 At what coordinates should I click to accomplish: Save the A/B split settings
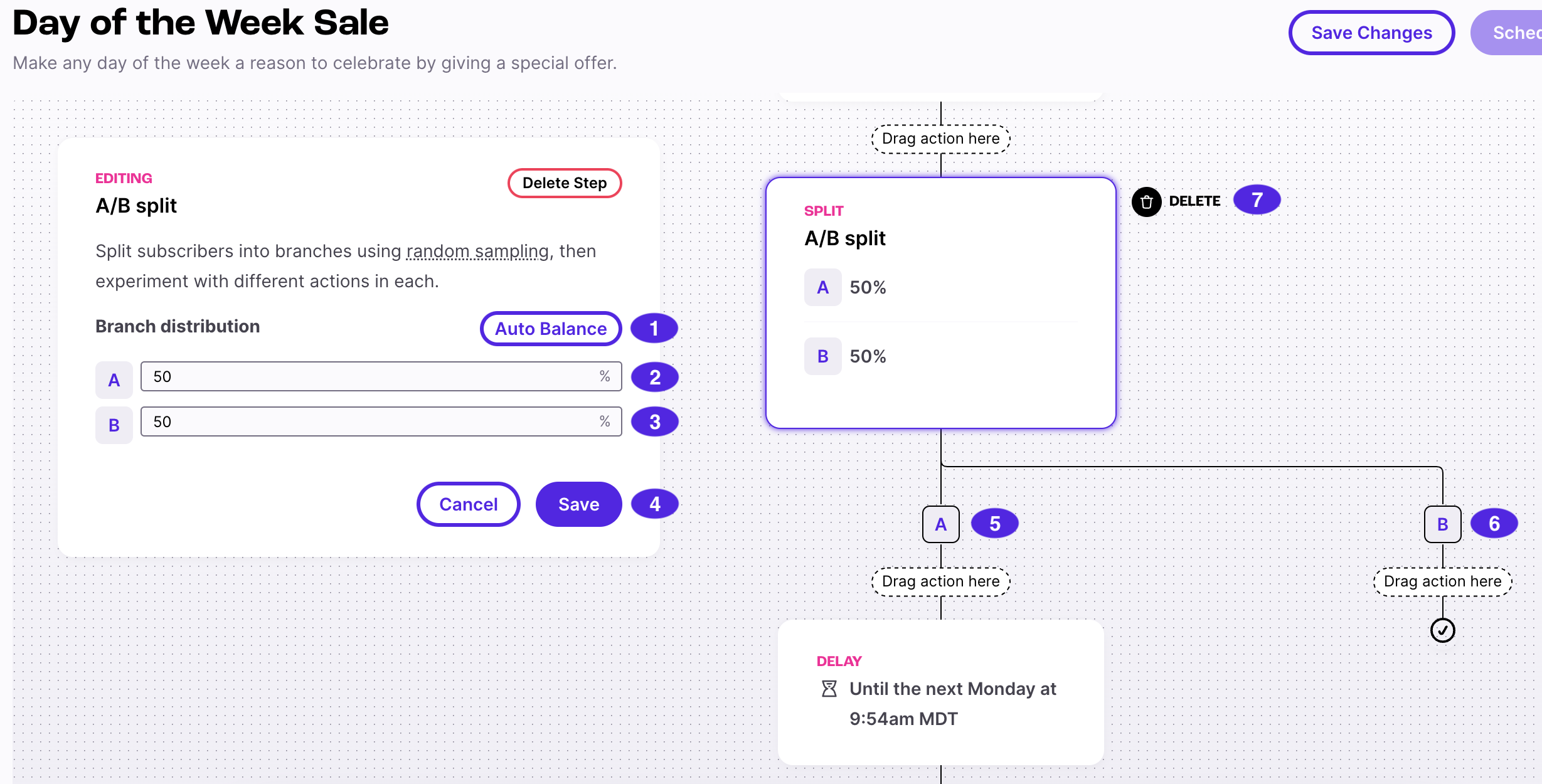point(578,504)
